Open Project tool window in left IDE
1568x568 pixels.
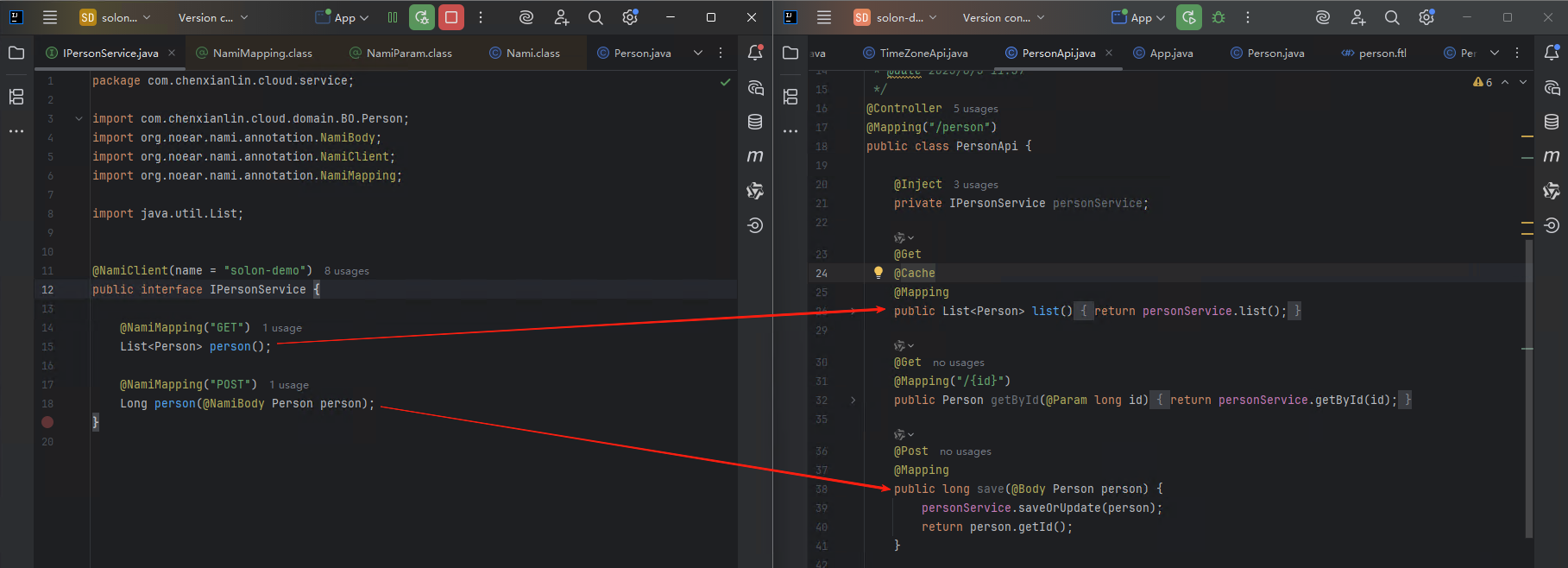[16, 53]
